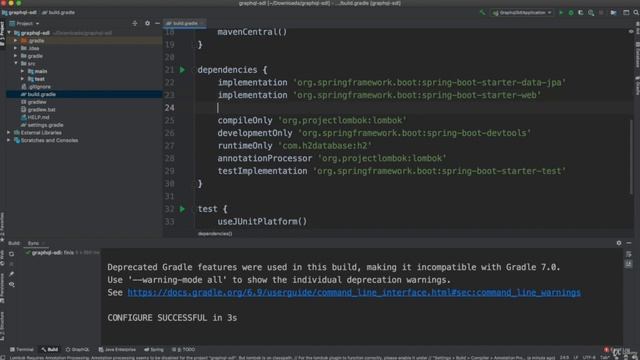Run with coverage from the main toolbar
The image size is (640, 360).
[x=580, y=13]
